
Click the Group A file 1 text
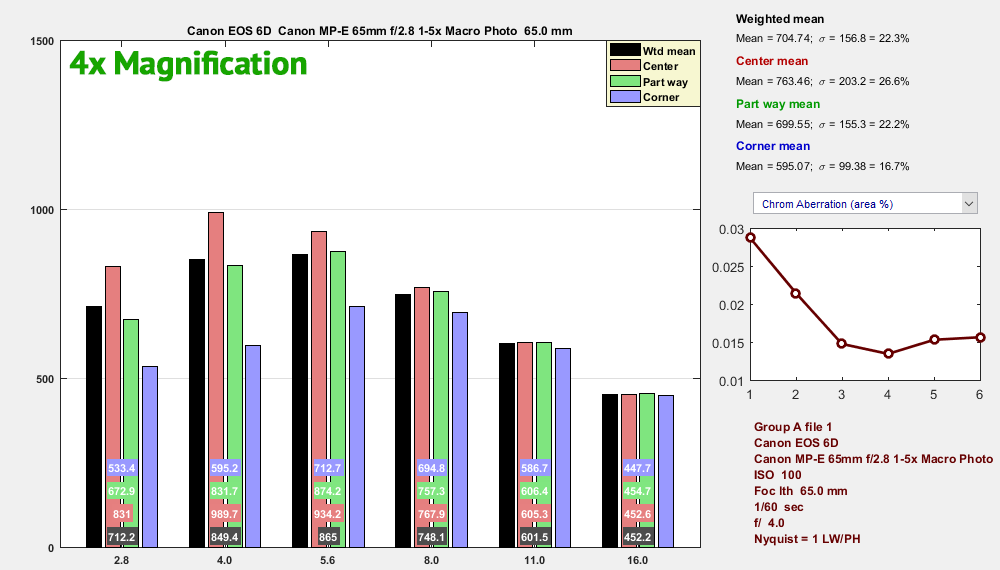point(793,427)
